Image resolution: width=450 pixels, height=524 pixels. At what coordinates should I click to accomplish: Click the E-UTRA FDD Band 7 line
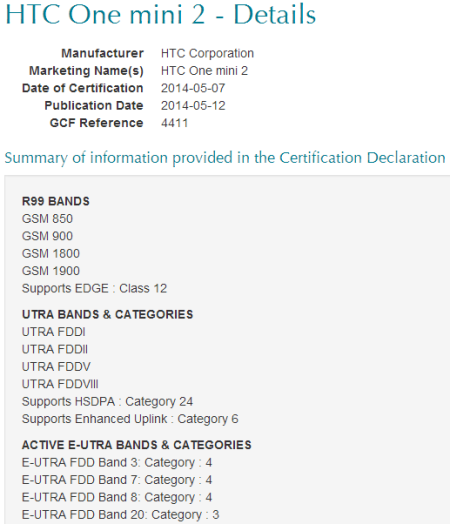click(x=117, y=480)
